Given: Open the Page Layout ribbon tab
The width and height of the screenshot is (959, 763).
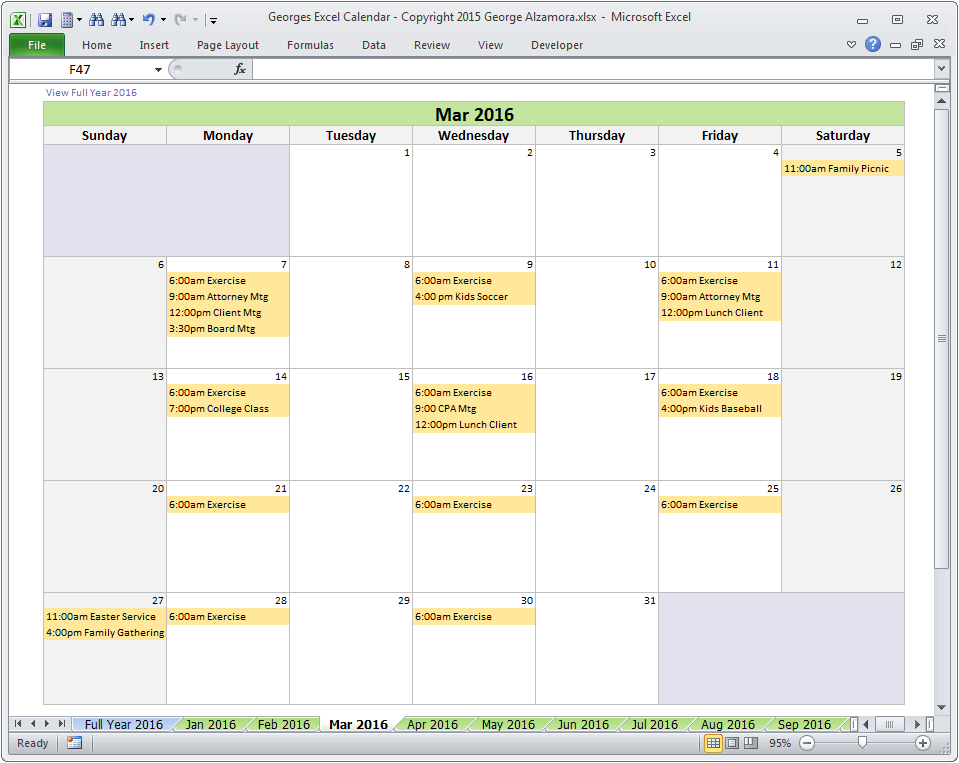Looking at the screenshot, I should [x=228, y=45].
